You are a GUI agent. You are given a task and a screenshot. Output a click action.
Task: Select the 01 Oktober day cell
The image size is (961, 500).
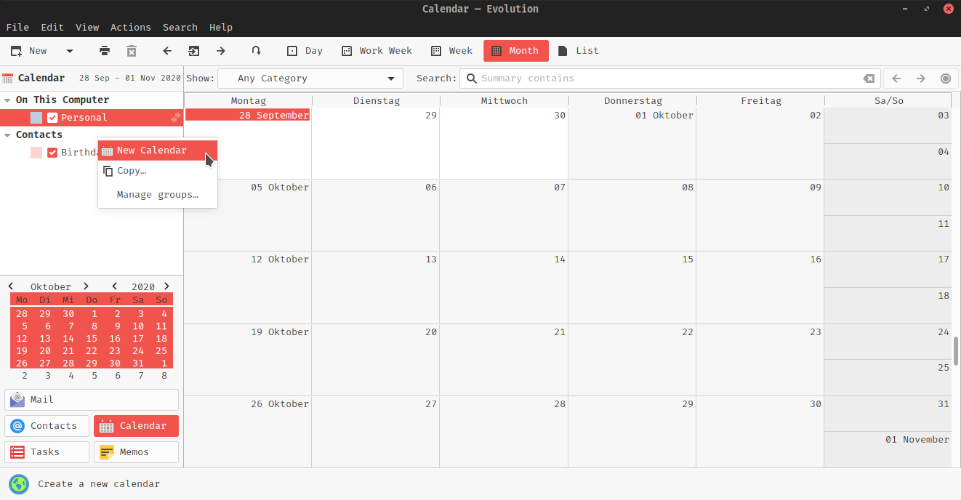[632, 143]
